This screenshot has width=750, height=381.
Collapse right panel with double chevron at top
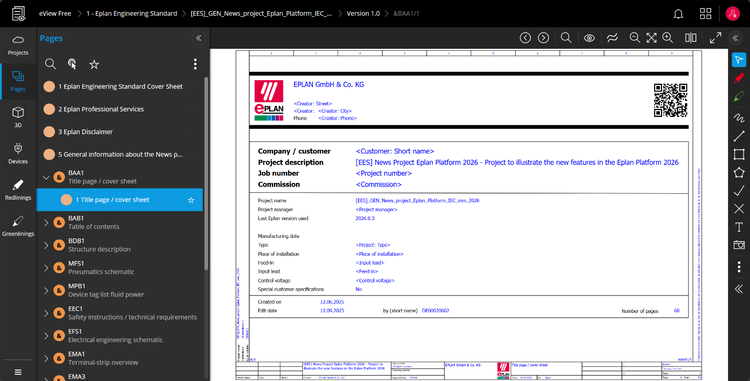point(736,38)
